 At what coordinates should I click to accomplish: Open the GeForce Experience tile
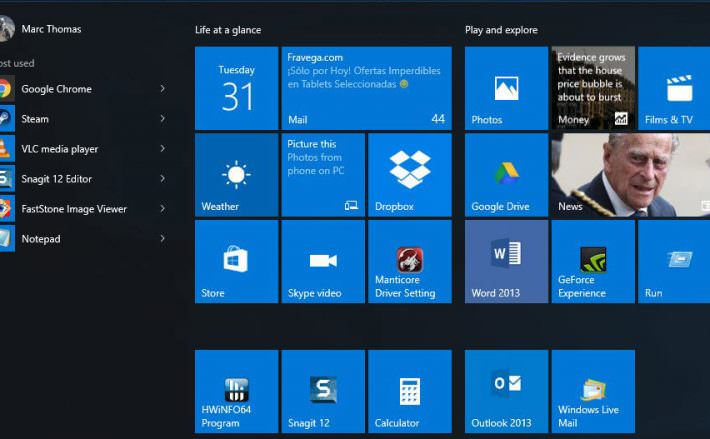point(593,262)
